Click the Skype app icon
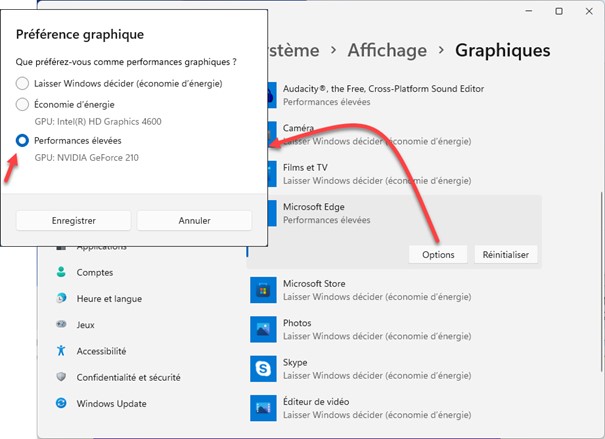Viewport: 605px width, 439px height. pos(264,369)
